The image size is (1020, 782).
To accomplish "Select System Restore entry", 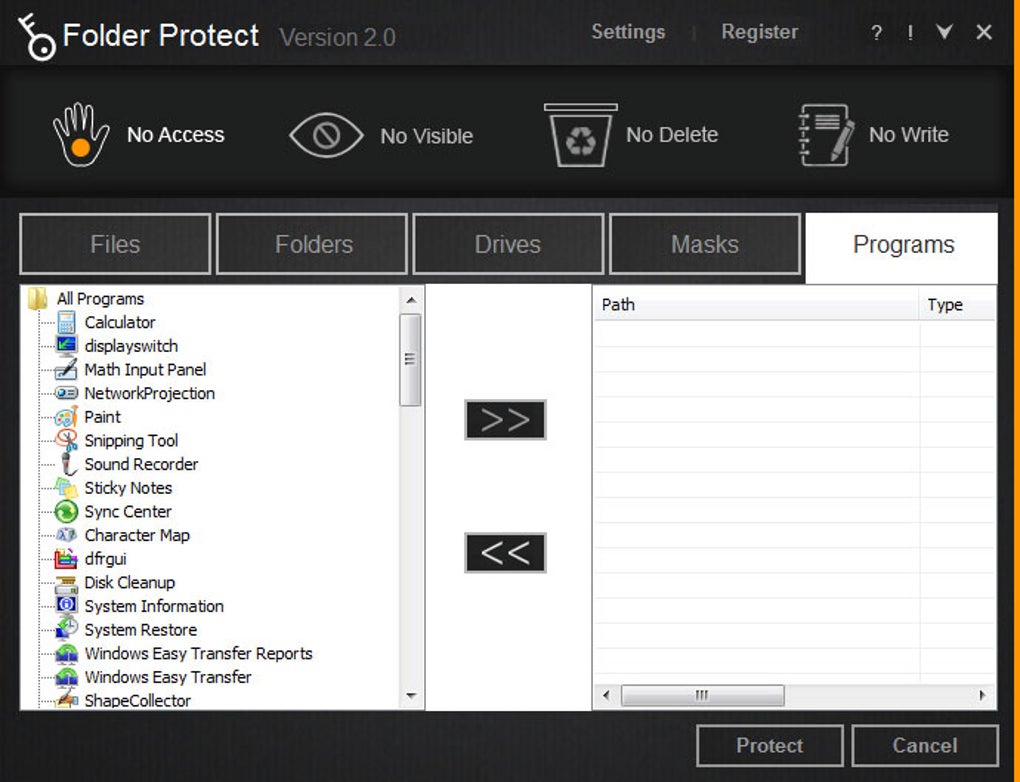I will pos(141,630).
